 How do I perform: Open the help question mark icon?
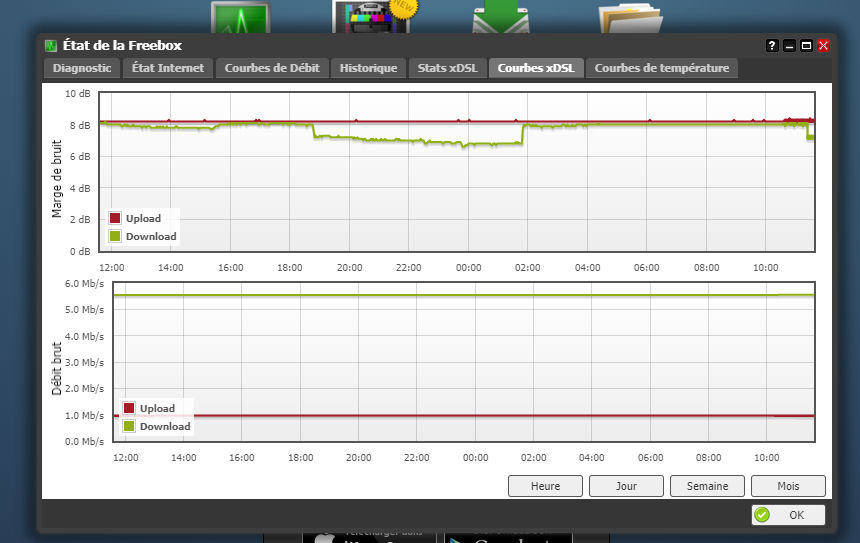772,46
